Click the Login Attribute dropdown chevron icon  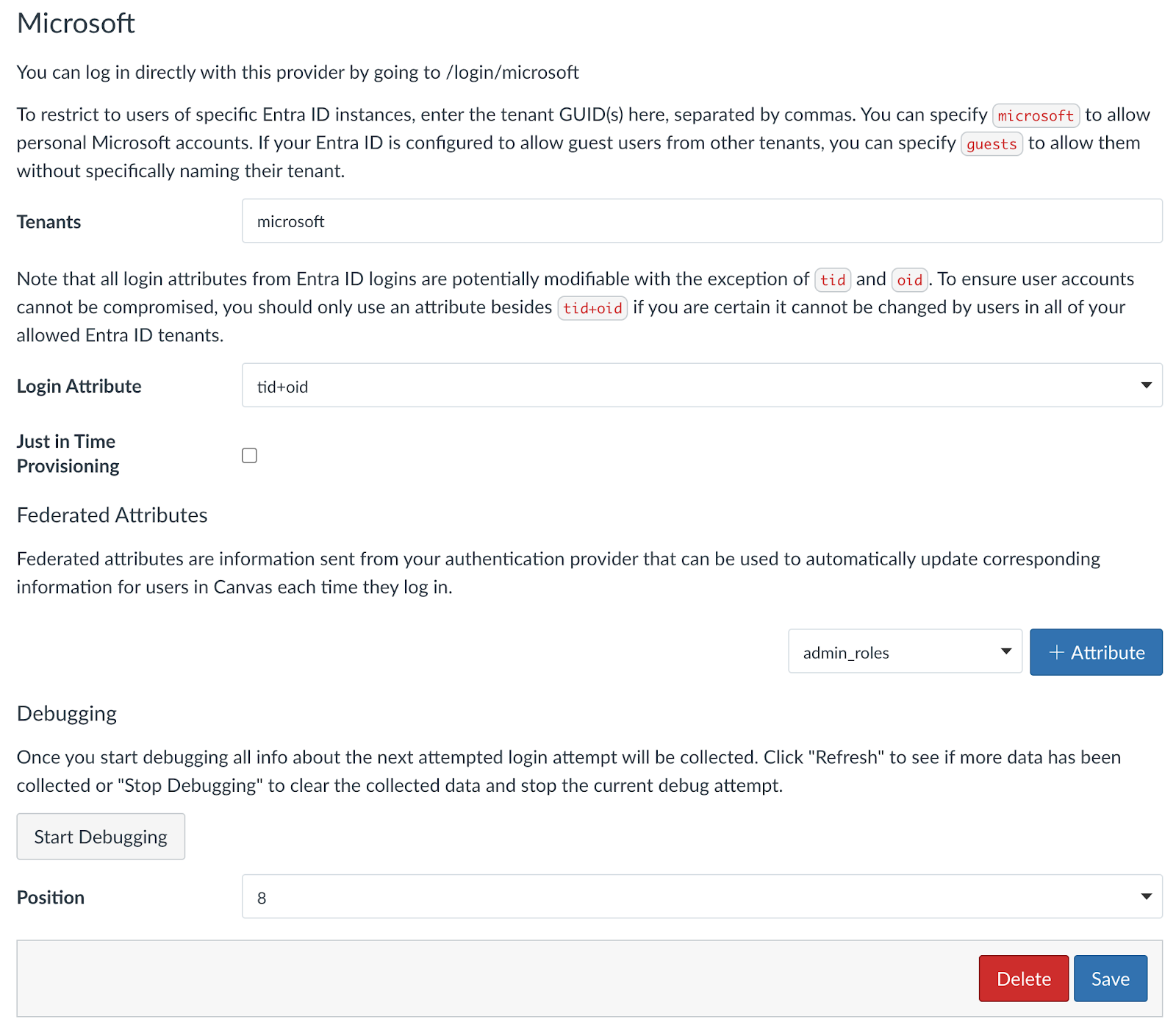(1147, 385)
